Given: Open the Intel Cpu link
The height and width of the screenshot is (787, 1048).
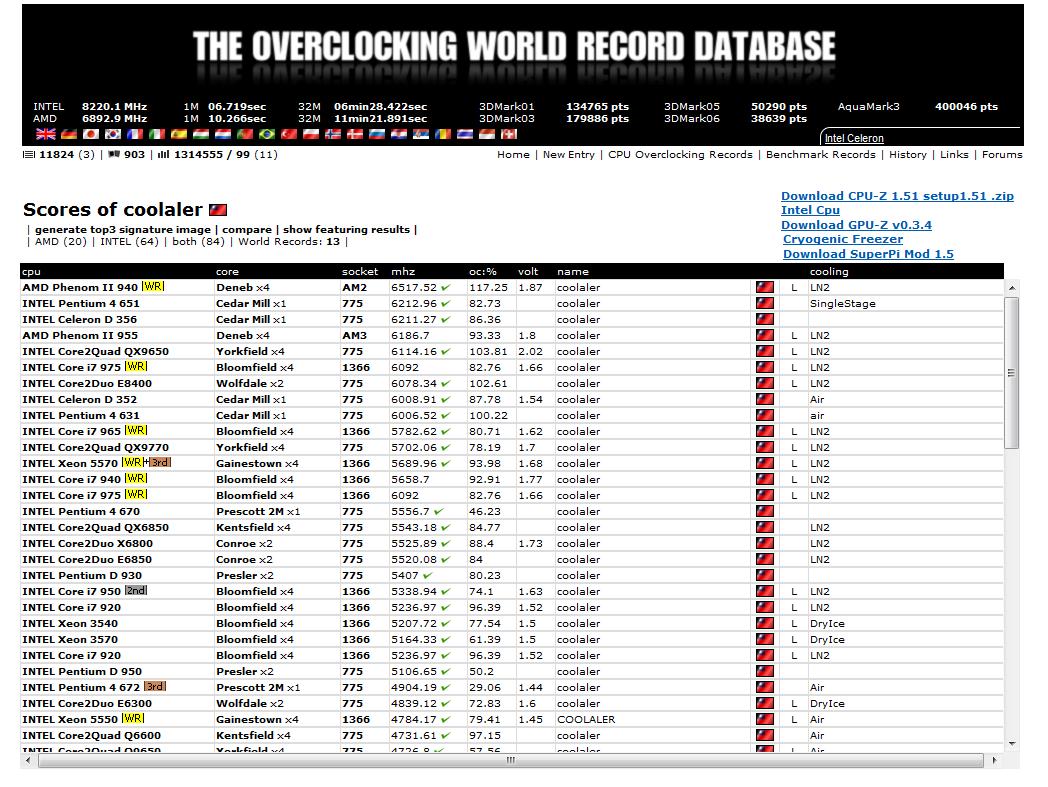Looking at the screenshot, I should pos(810,210).
